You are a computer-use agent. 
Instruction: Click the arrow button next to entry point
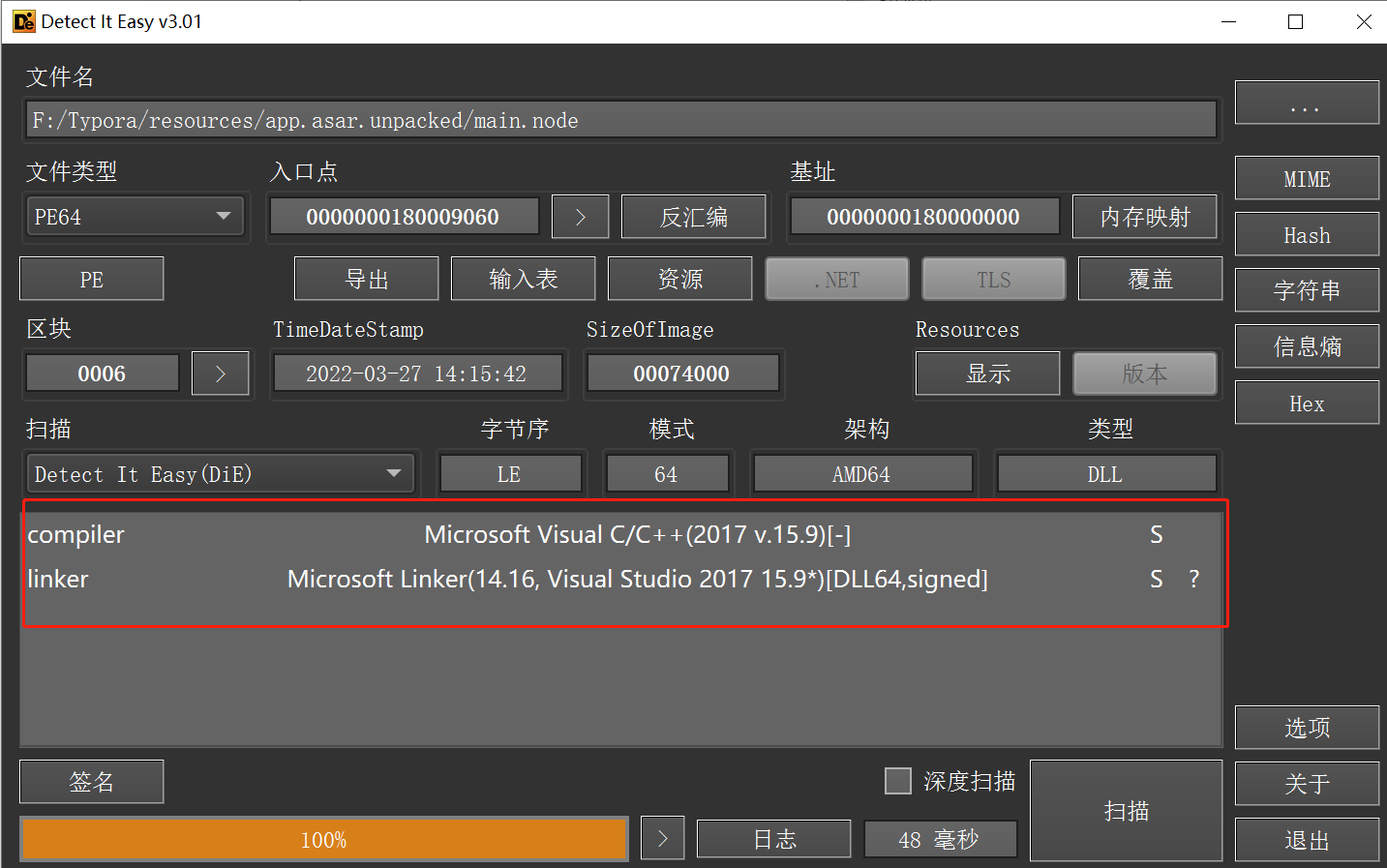(581, 217)
